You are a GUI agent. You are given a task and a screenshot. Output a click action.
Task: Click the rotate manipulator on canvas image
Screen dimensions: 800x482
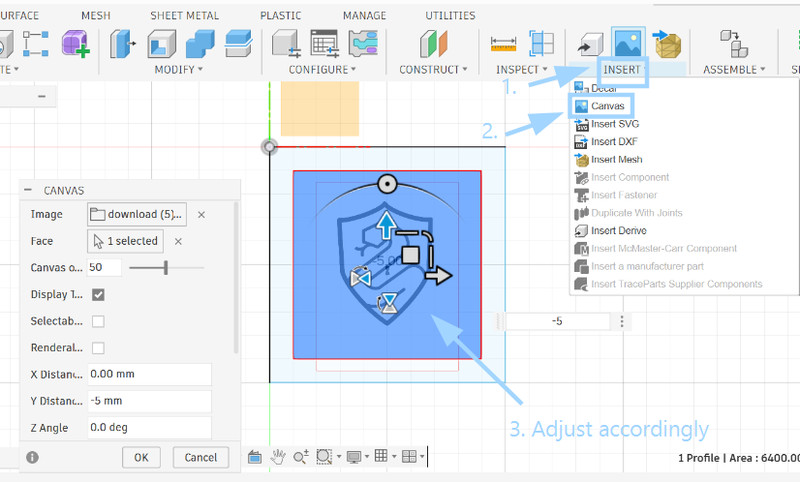(387, 184)
